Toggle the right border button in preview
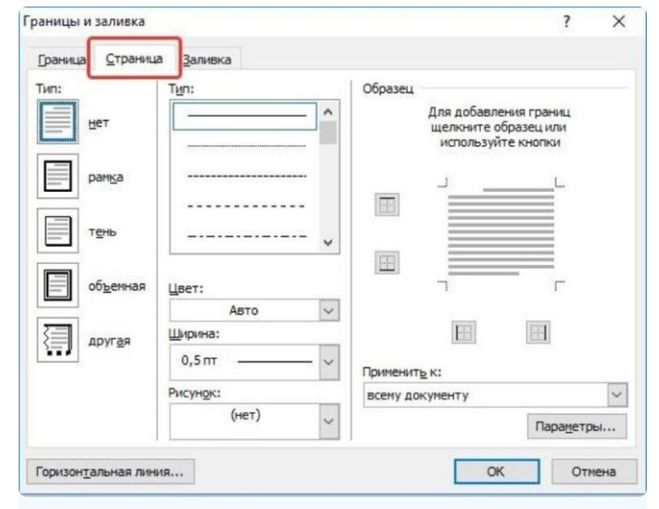Viewport: 659px width, 509px height. 538,333
